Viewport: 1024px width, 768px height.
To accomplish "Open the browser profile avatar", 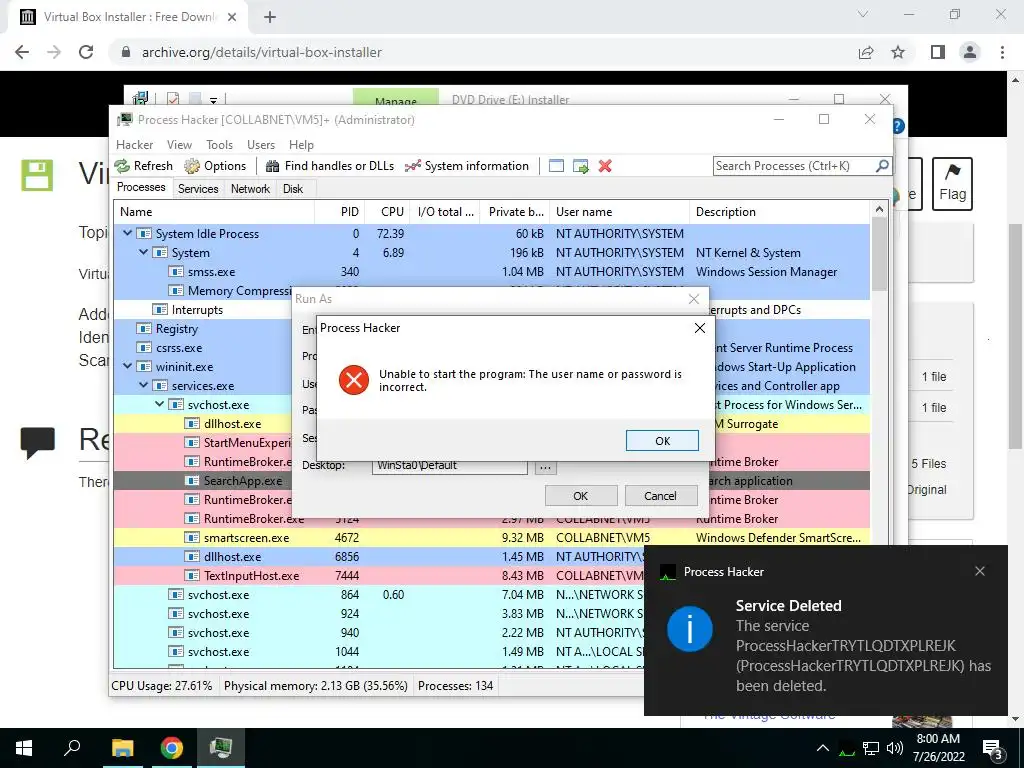I will point(970,52).
